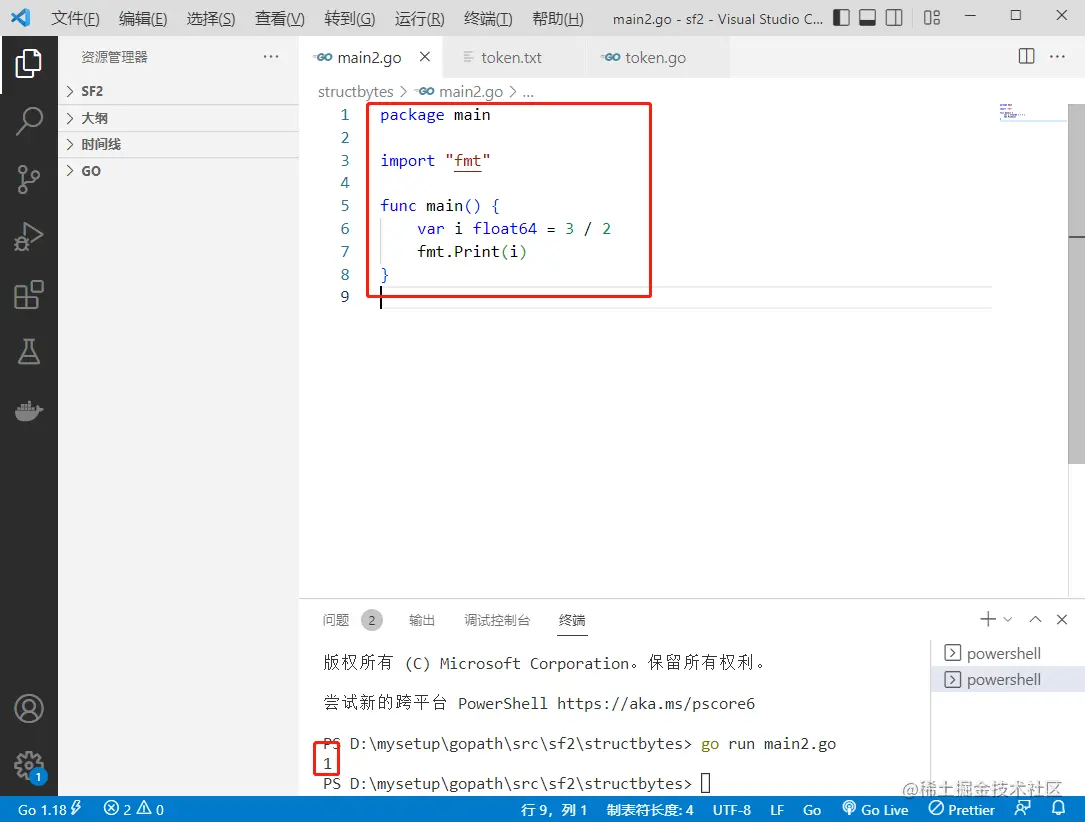Open the 运行(R) menu

click(x=419, y=19)
